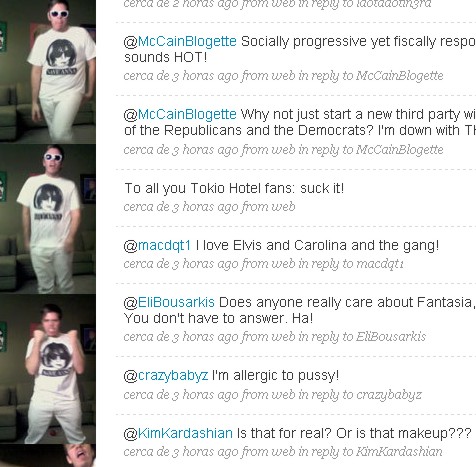This screenshot has width=476, height=467.
Task: Click the 'To all you Tokio Hotel fans' tweet text
Action: point(234,188)
